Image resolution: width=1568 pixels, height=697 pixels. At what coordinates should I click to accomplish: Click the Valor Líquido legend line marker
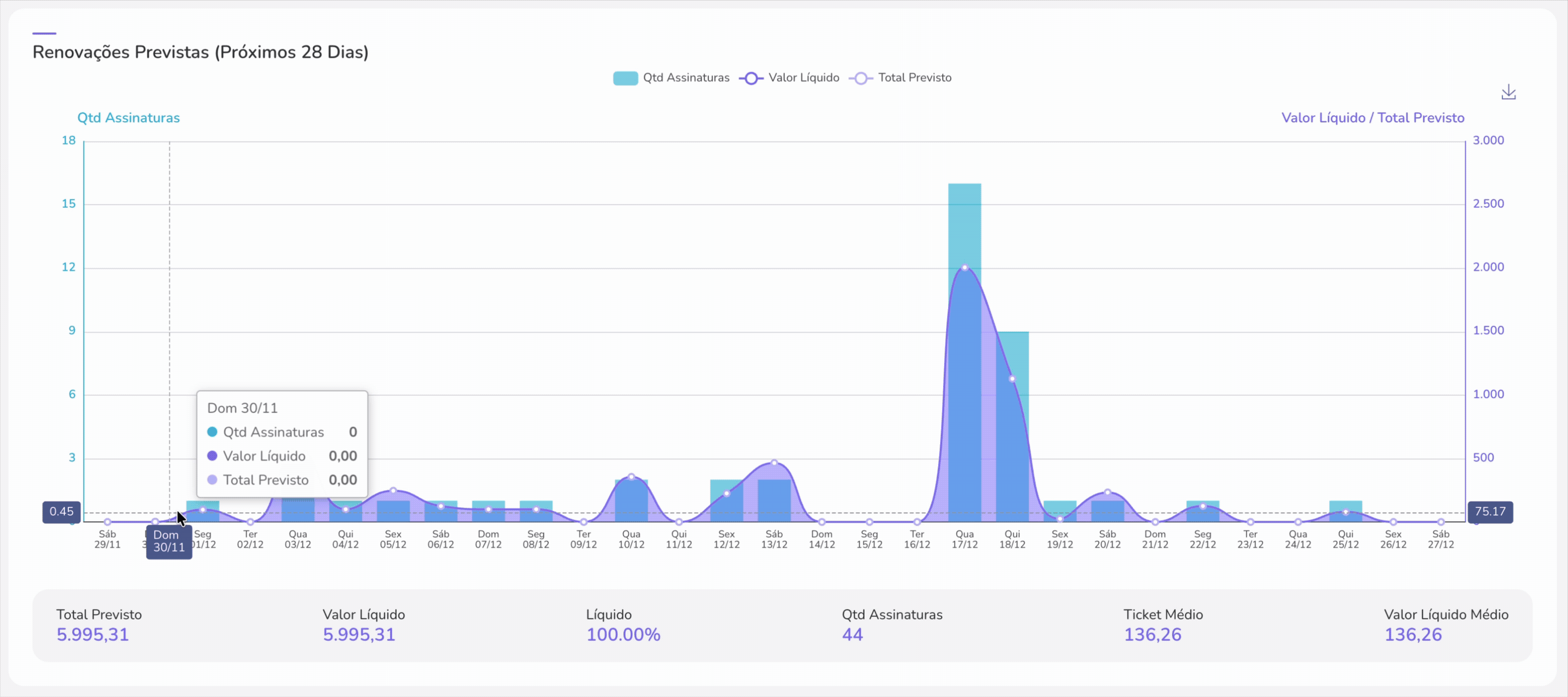pyautogui.click(x=751, y=78)
